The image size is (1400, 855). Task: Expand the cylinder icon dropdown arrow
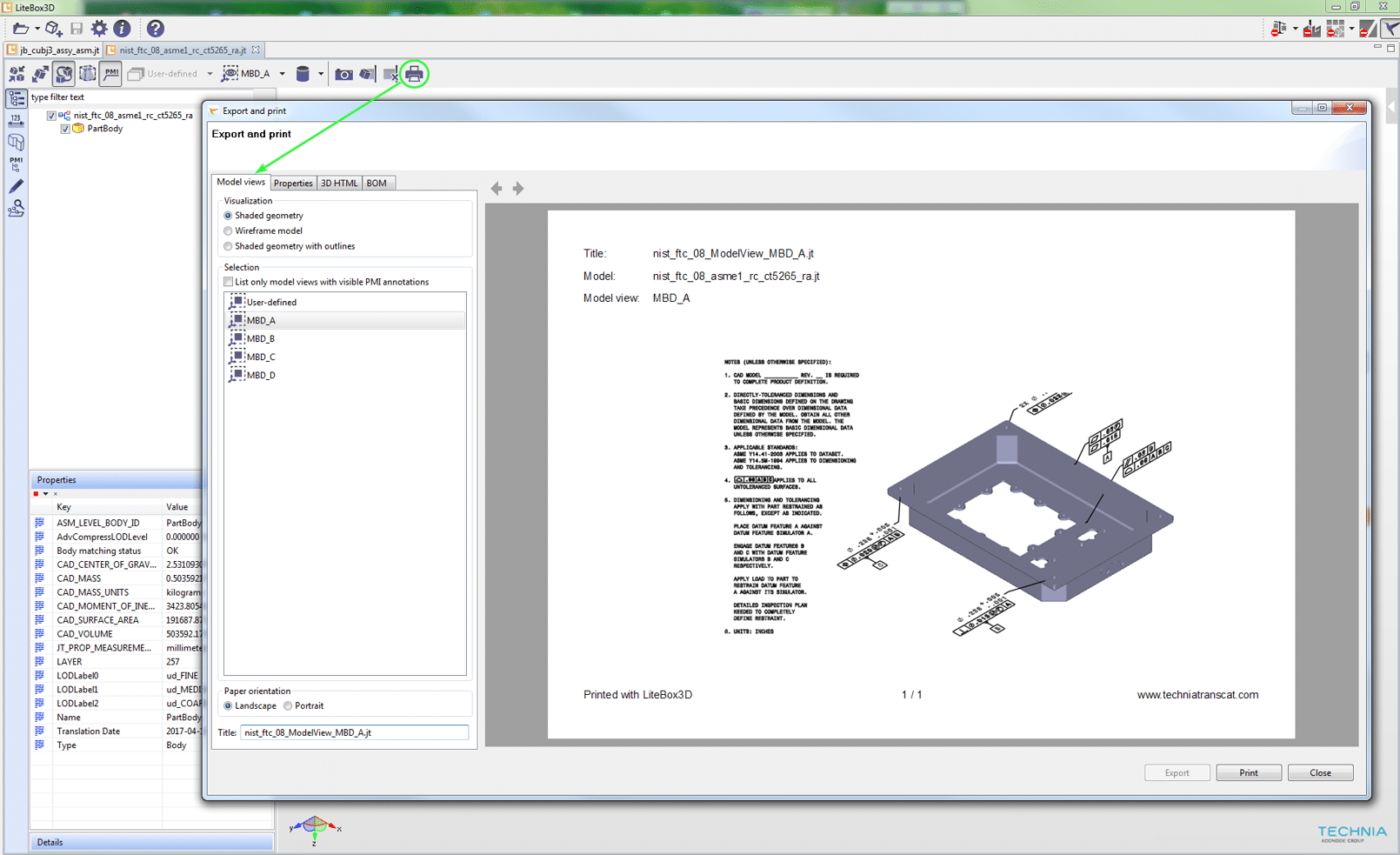pos(321,74)
